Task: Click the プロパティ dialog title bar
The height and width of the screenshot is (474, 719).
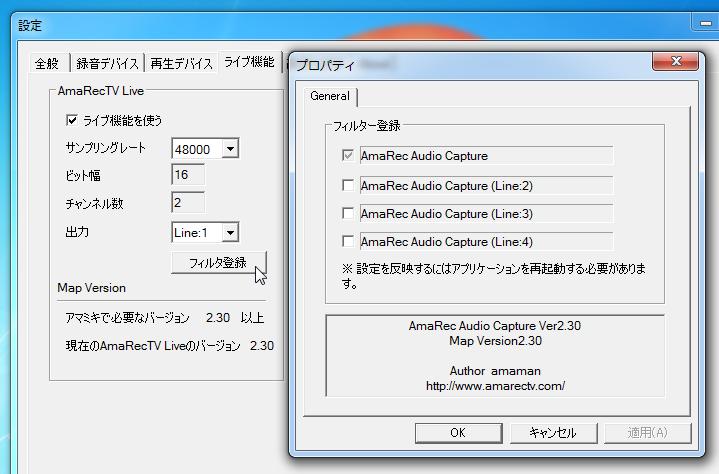Action: click(480, 64)
